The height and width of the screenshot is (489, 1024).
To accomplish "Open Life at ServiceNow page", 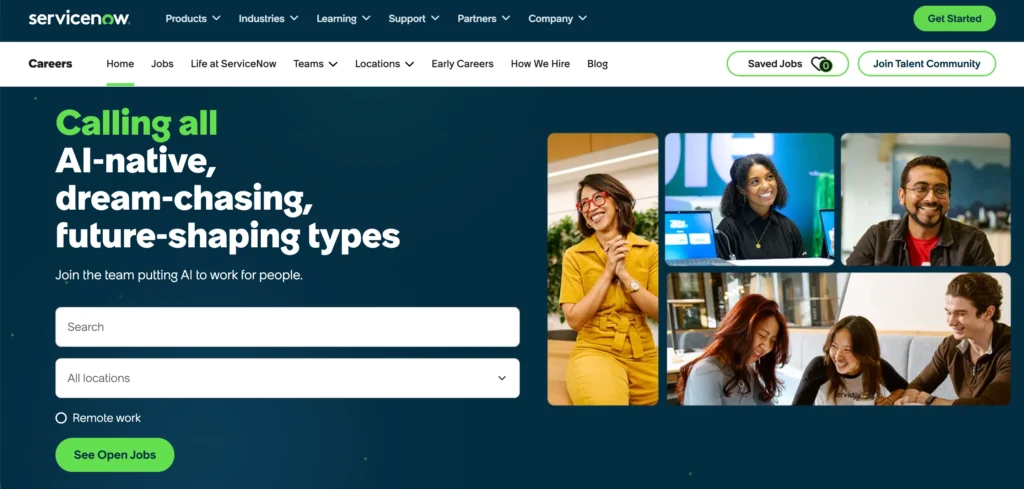I will pos(234,64).
